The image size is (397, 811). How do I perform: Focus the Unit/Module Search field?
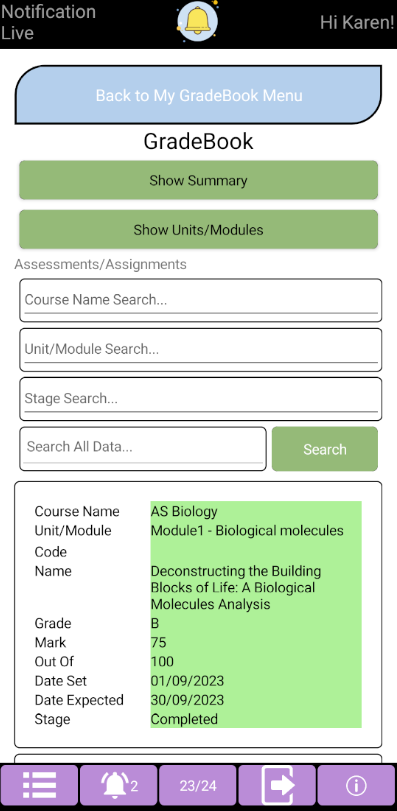(201, 350)
